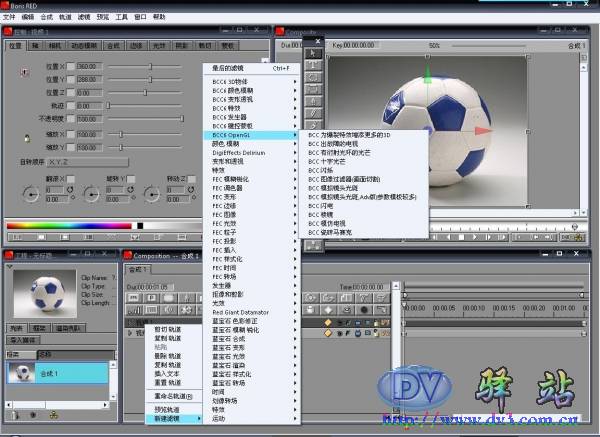Click the 翻滚 X rotation dial

(30, 194)
